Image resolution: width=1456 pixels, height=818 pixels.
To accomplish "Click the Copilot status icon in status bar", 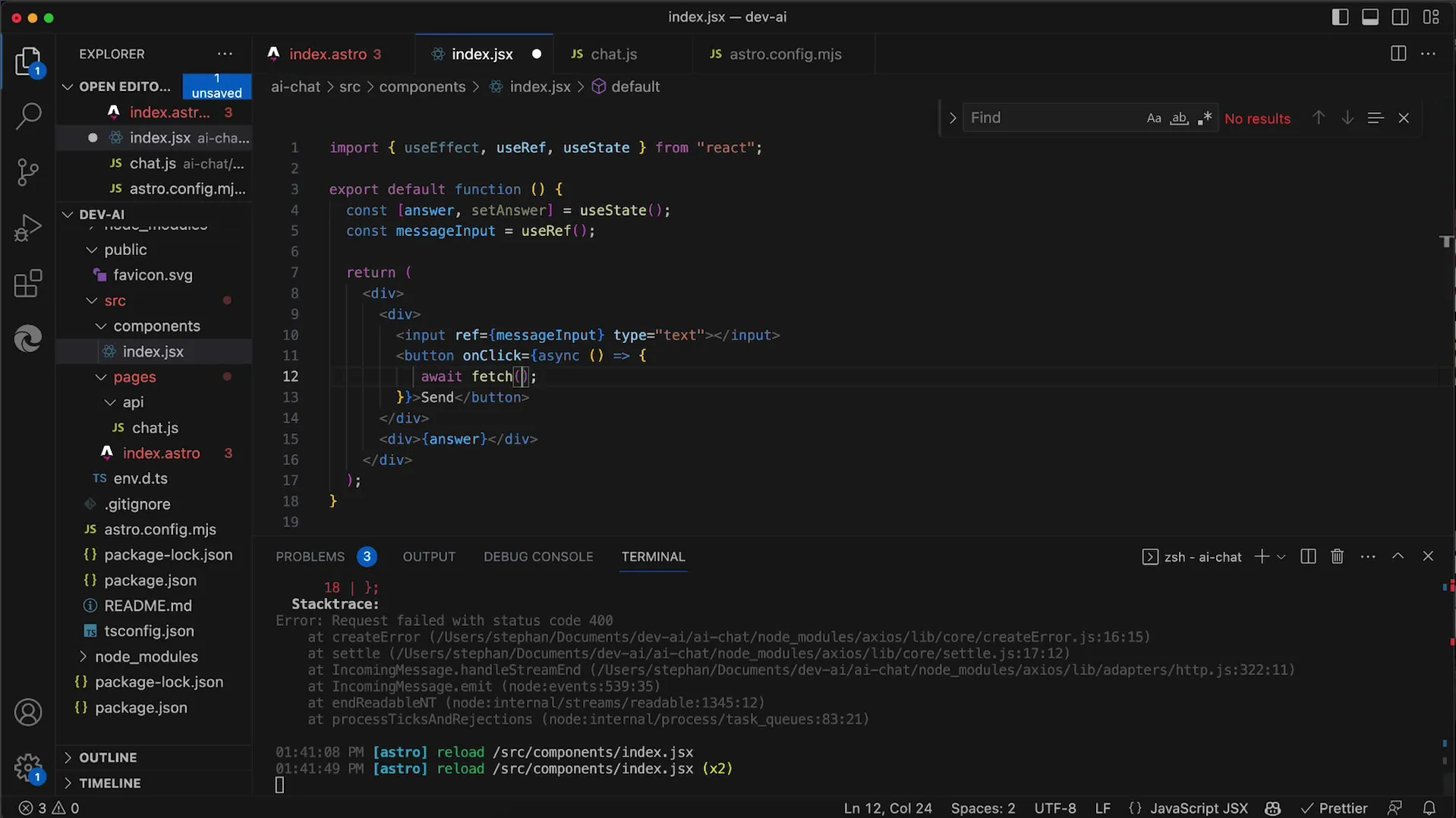I will [x=1273, y=808].
